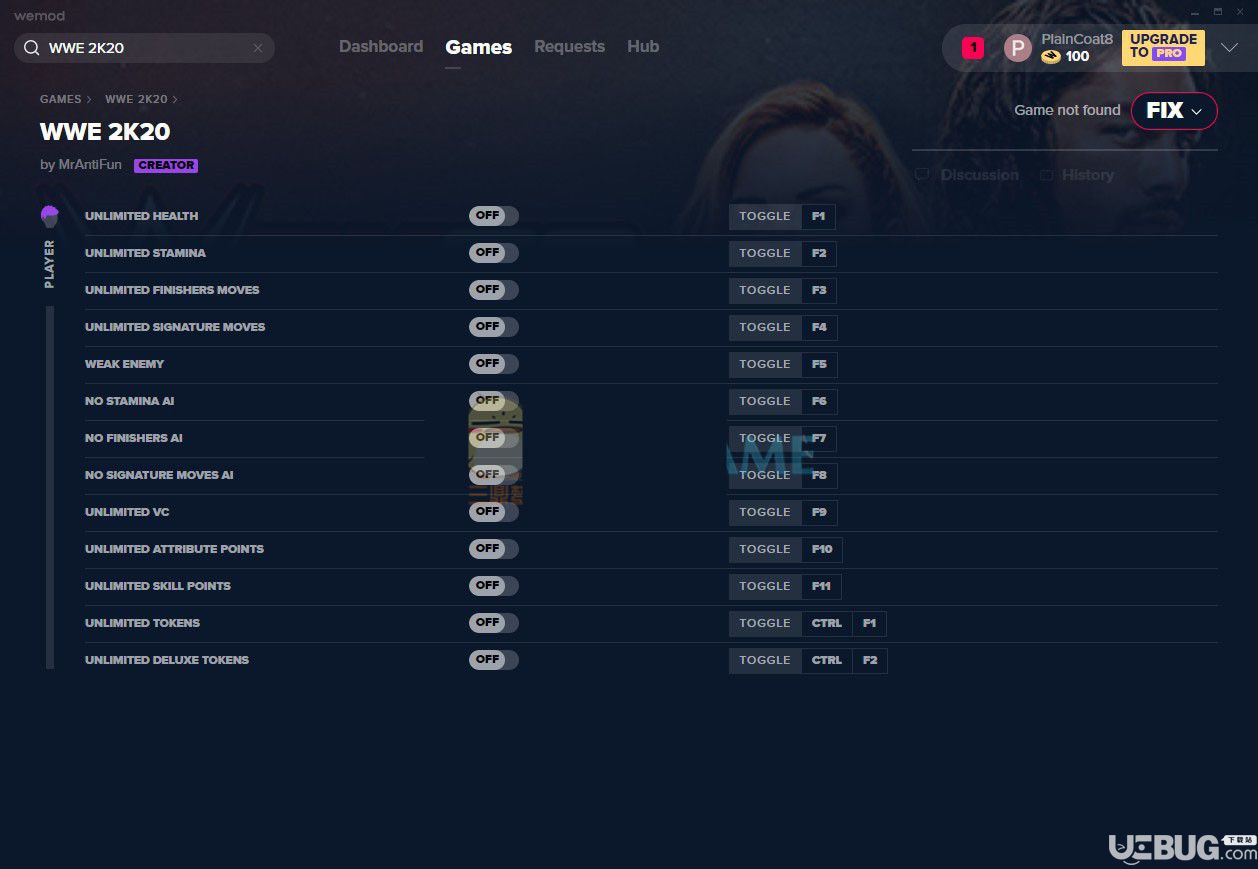Click the "UNLIMITED DELUXE TOKENS" cheat name

(167, 660)
